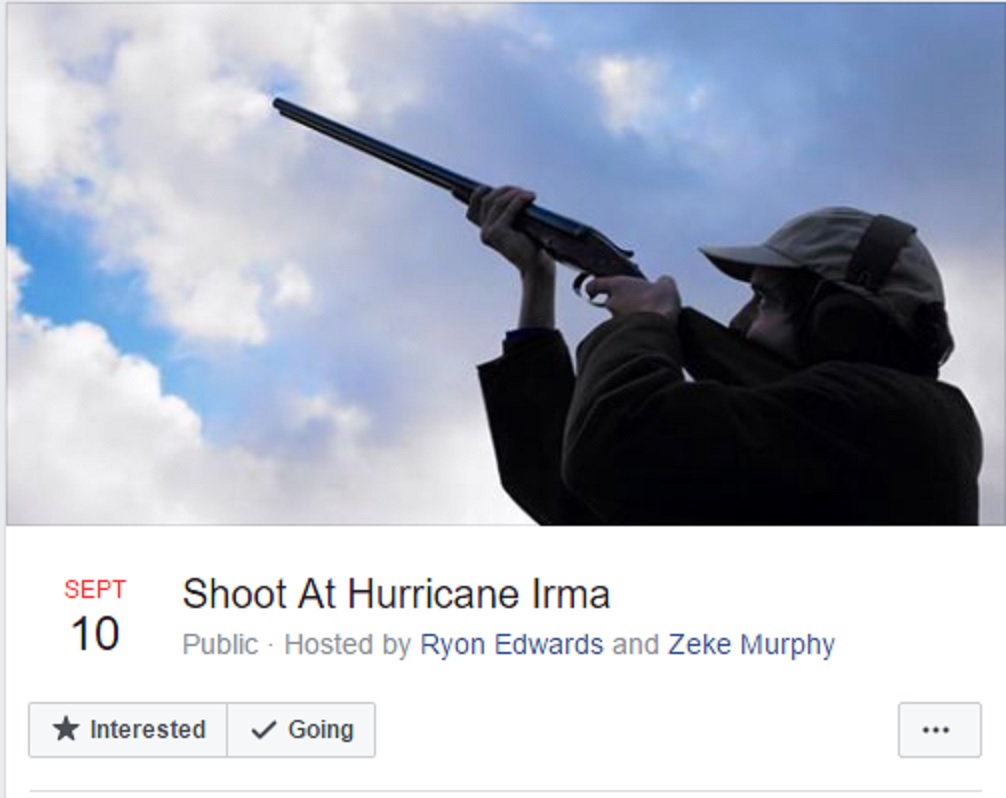Open the three-dots more options menu
Viewport: 1006px width, 798px height.
pyautogui.click(x=939, y=730)
